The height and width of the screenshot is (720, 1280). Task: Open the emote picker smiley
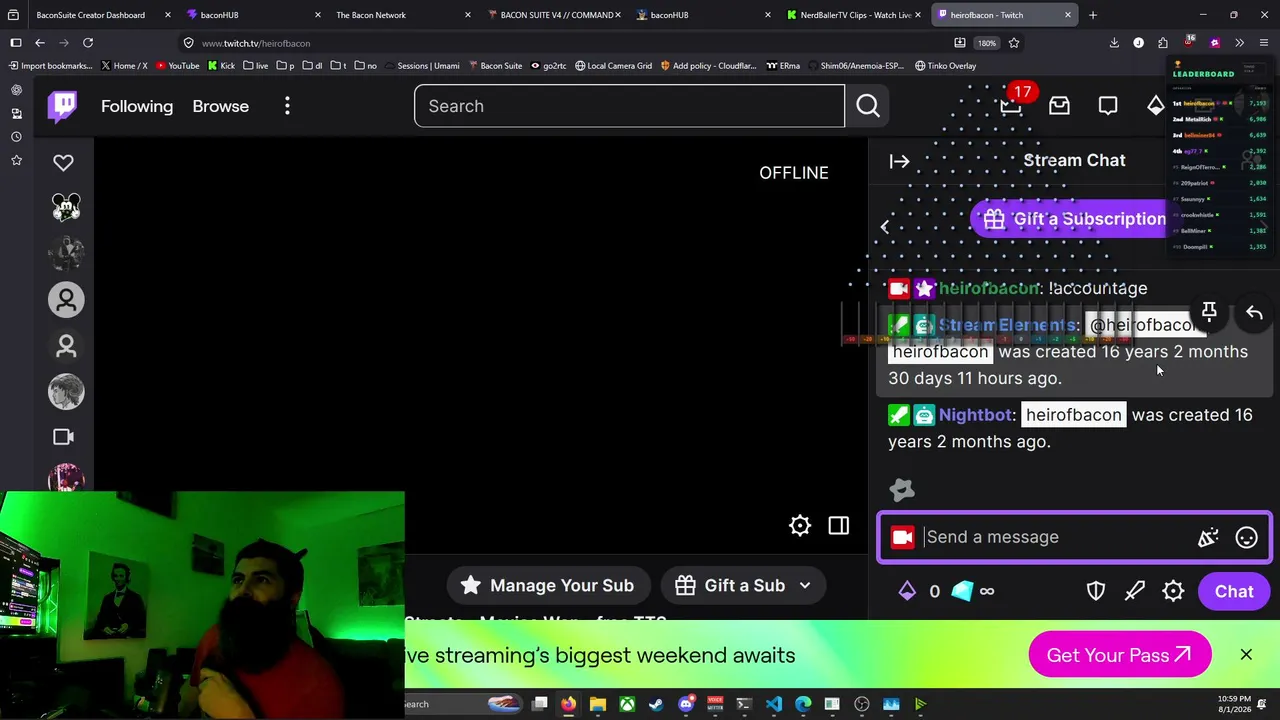(1246, 537)
